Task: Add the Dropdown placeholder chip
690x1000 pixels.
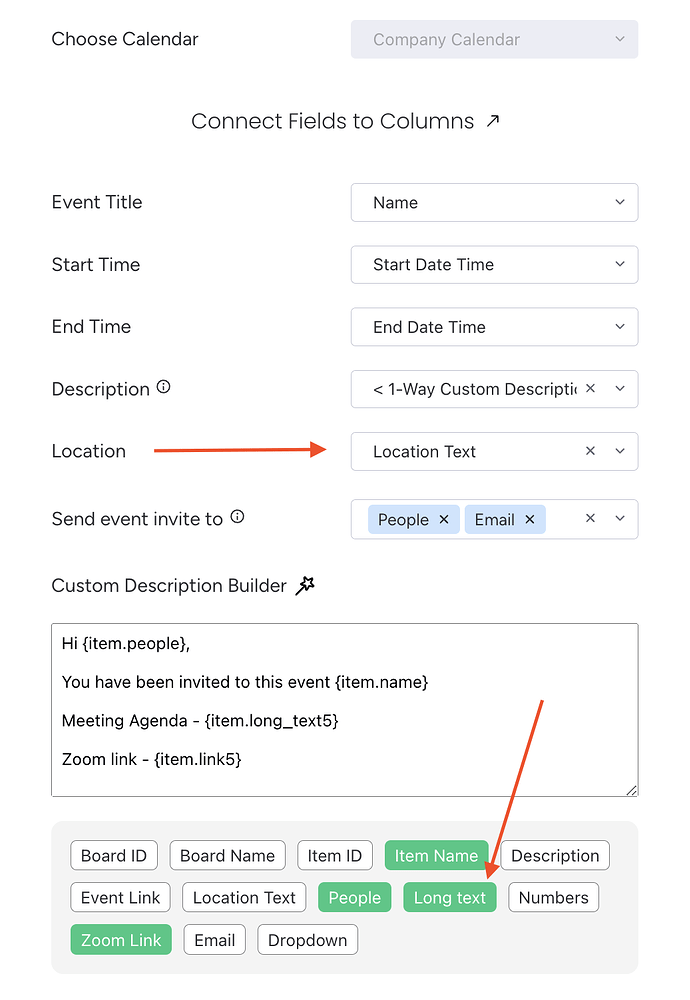Action: [x=307, y=939]
